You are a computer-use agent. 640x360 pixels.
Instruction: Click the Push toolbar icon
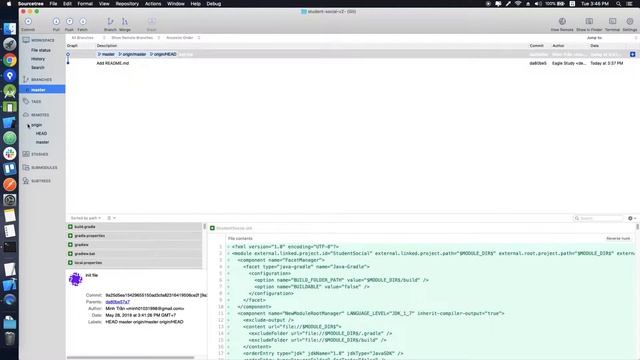pyautogui.click(x=69, y=21)
